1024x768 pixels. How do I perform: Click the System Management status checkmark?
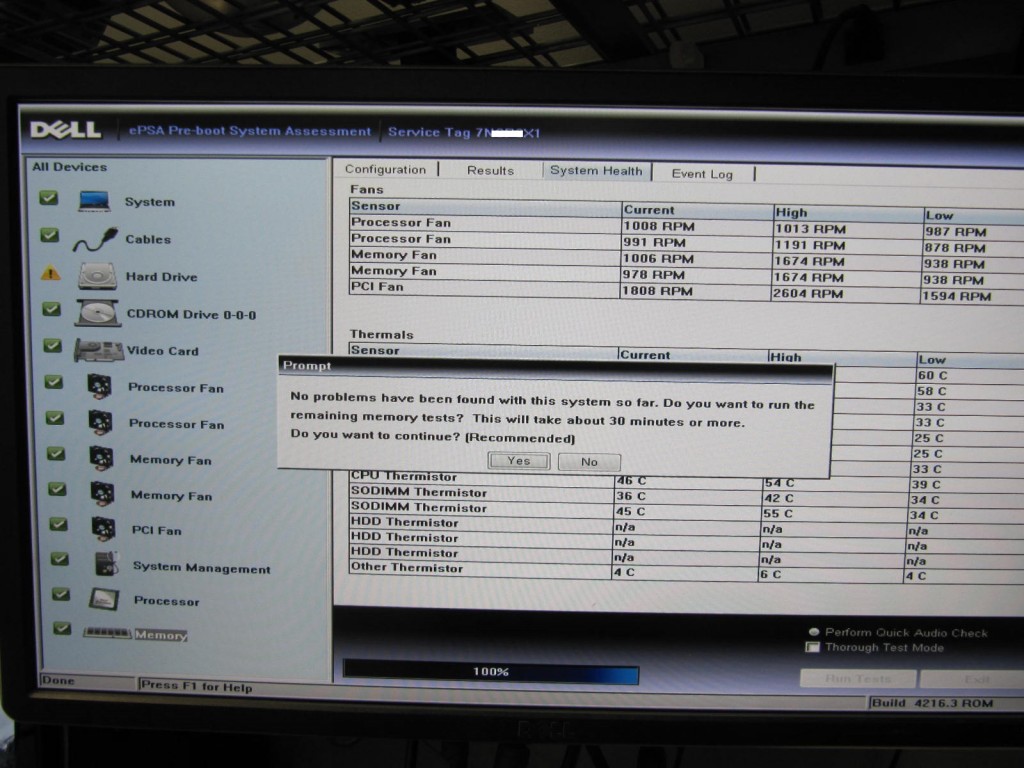coord(60,559)
